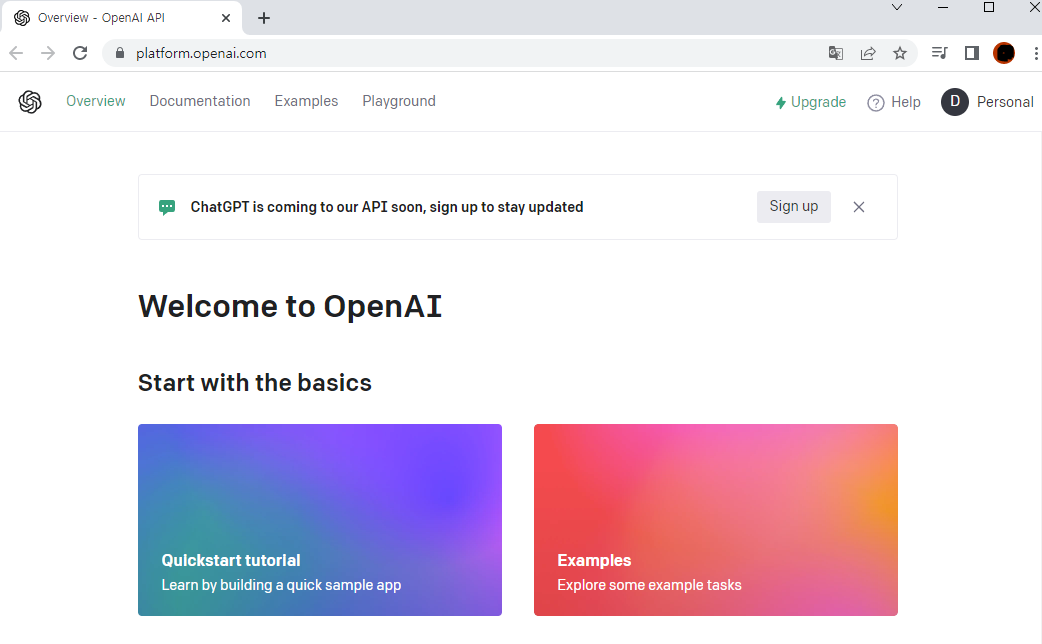The width and height of the screenshot is (1042, 644).
Task: Open the media control playlist icon
Action: click(x=940, y=53)
